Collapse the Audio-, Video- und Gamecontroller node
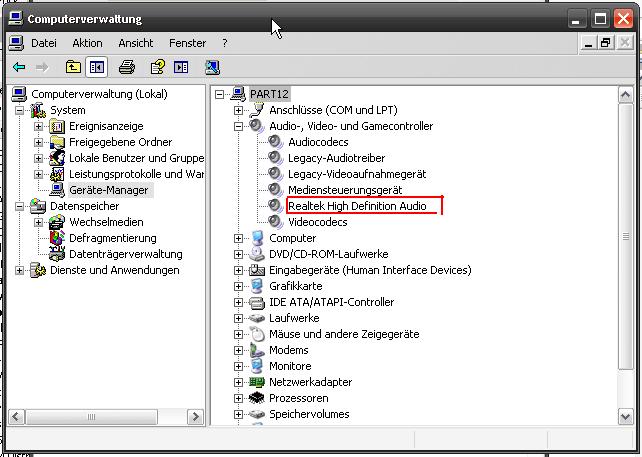 [x=239, y=126]
